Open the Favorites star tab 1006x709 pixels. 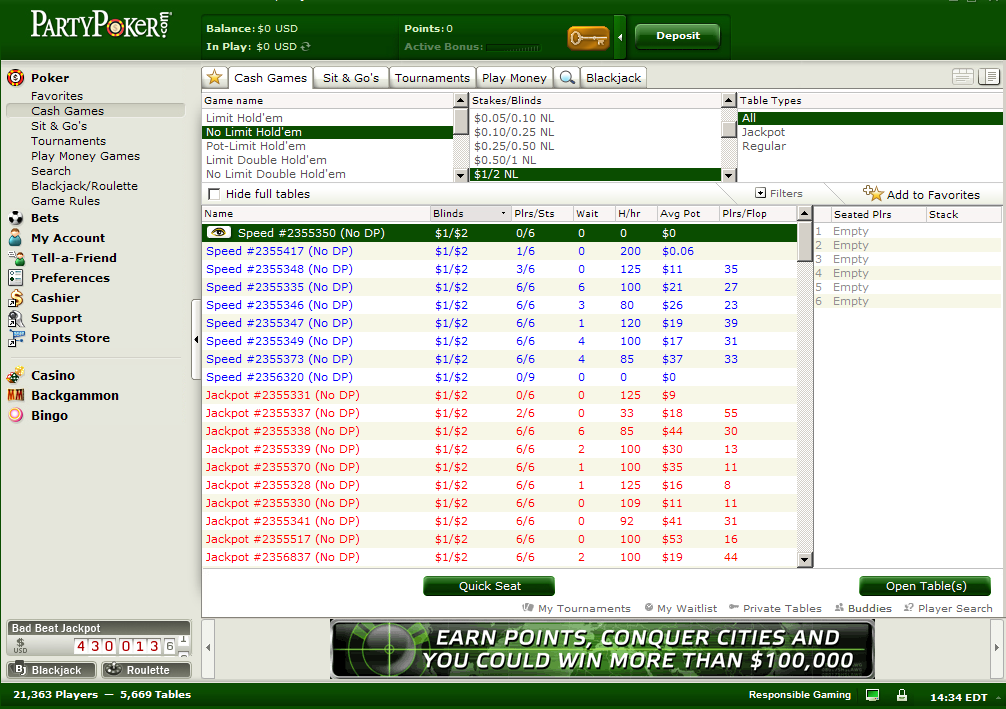[215, 78]
